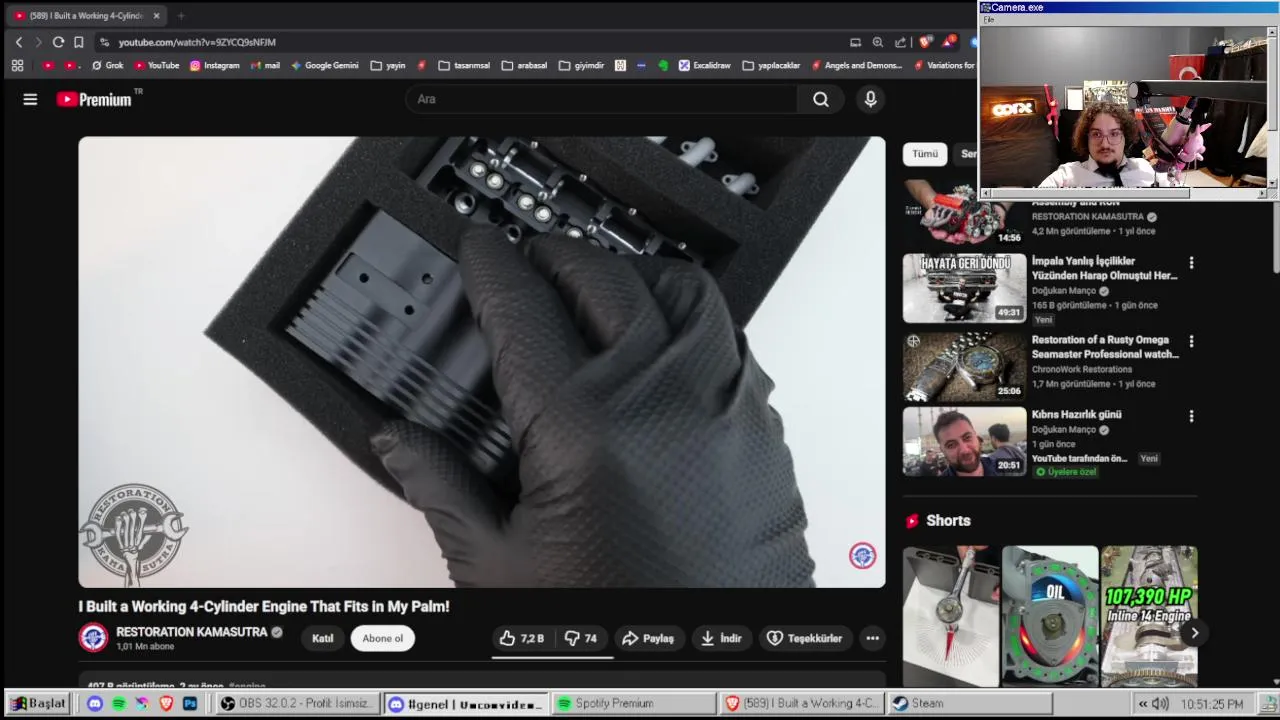This screenshot has height=720, width=1280.
Task: Open the Rusty Omega Seamaster video thumbnail
Action: pyautogui.click(x=964, y=366)
